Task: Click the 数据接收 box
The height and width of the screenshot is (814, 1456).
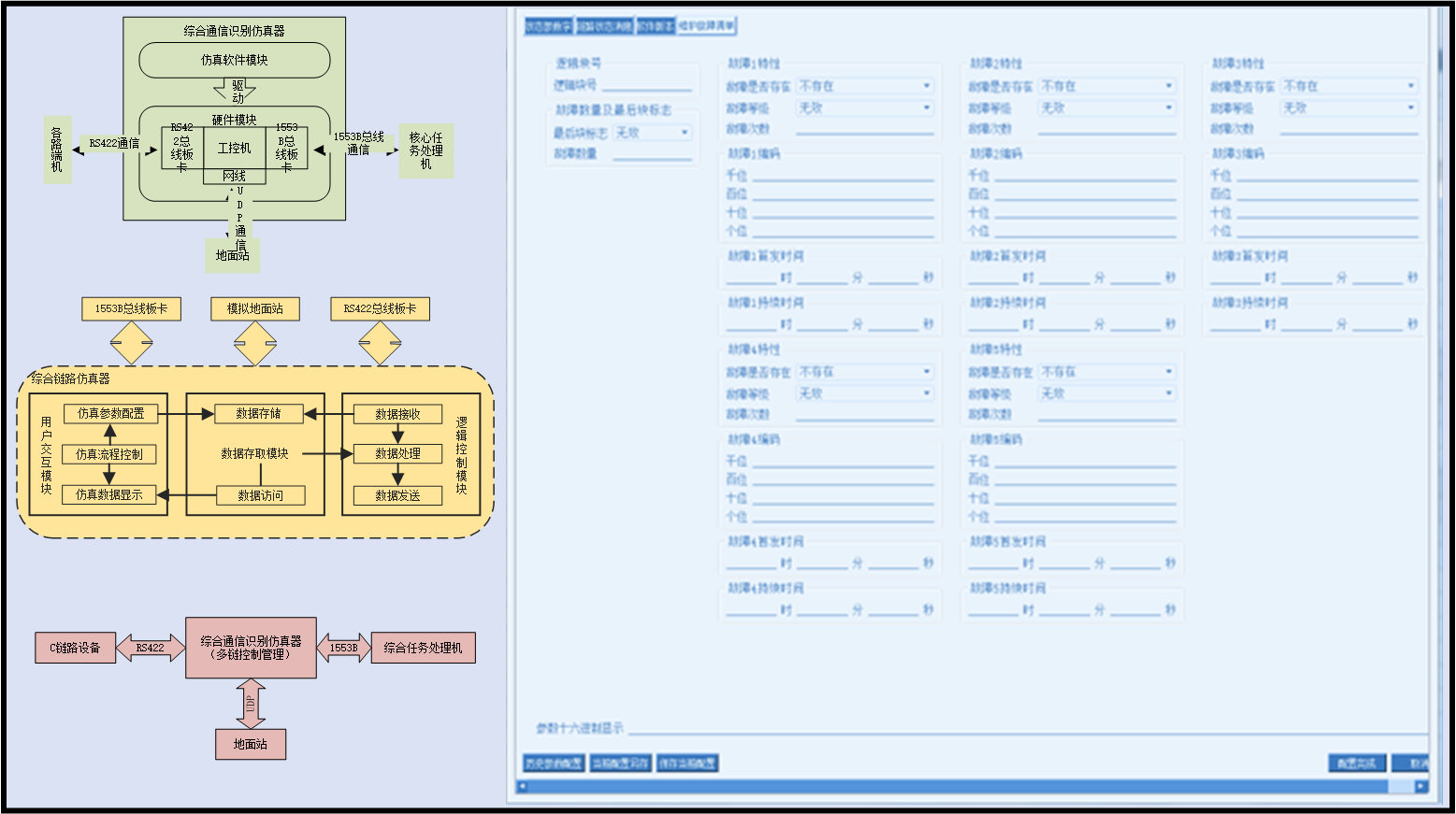Action: [397, 414]
